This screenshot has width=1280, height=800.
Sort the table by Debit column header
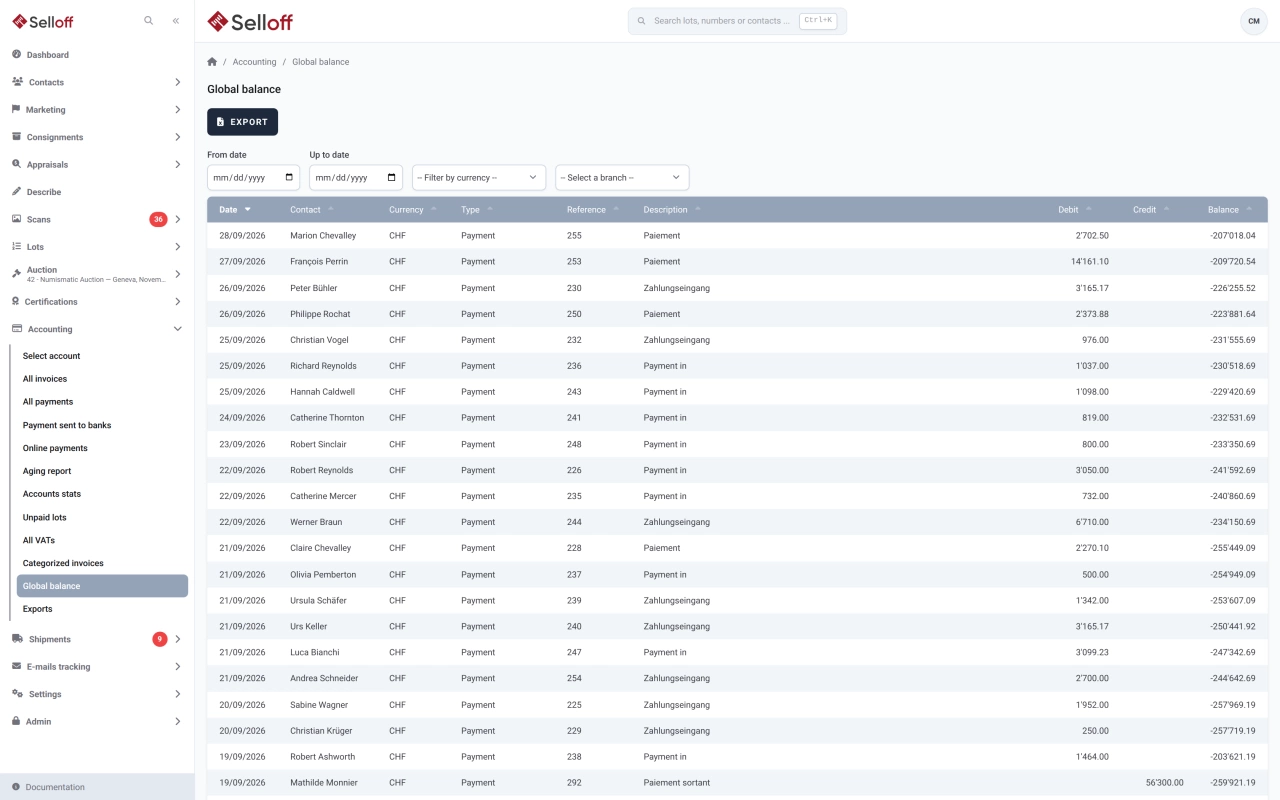(1075, 210)
